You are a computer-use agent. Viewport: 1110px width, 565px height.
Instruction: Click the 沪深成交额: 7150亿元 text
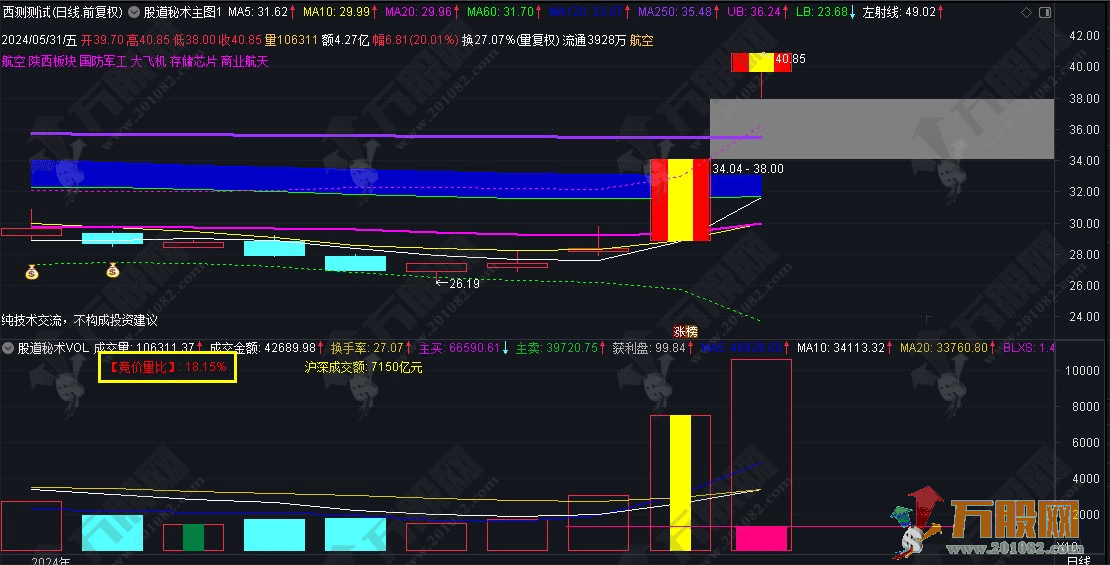pos(363,367)
